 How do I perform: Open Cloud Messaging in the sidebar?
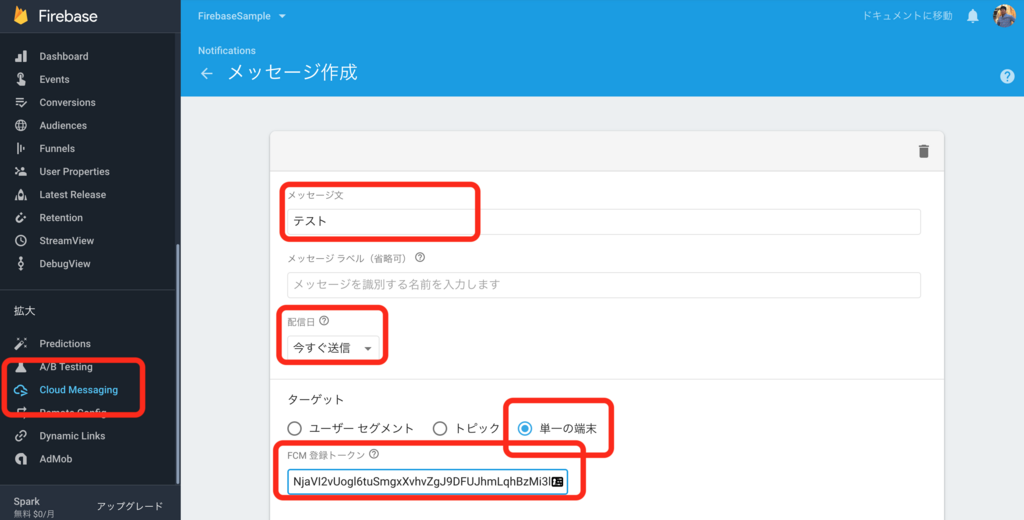[78, 390]
